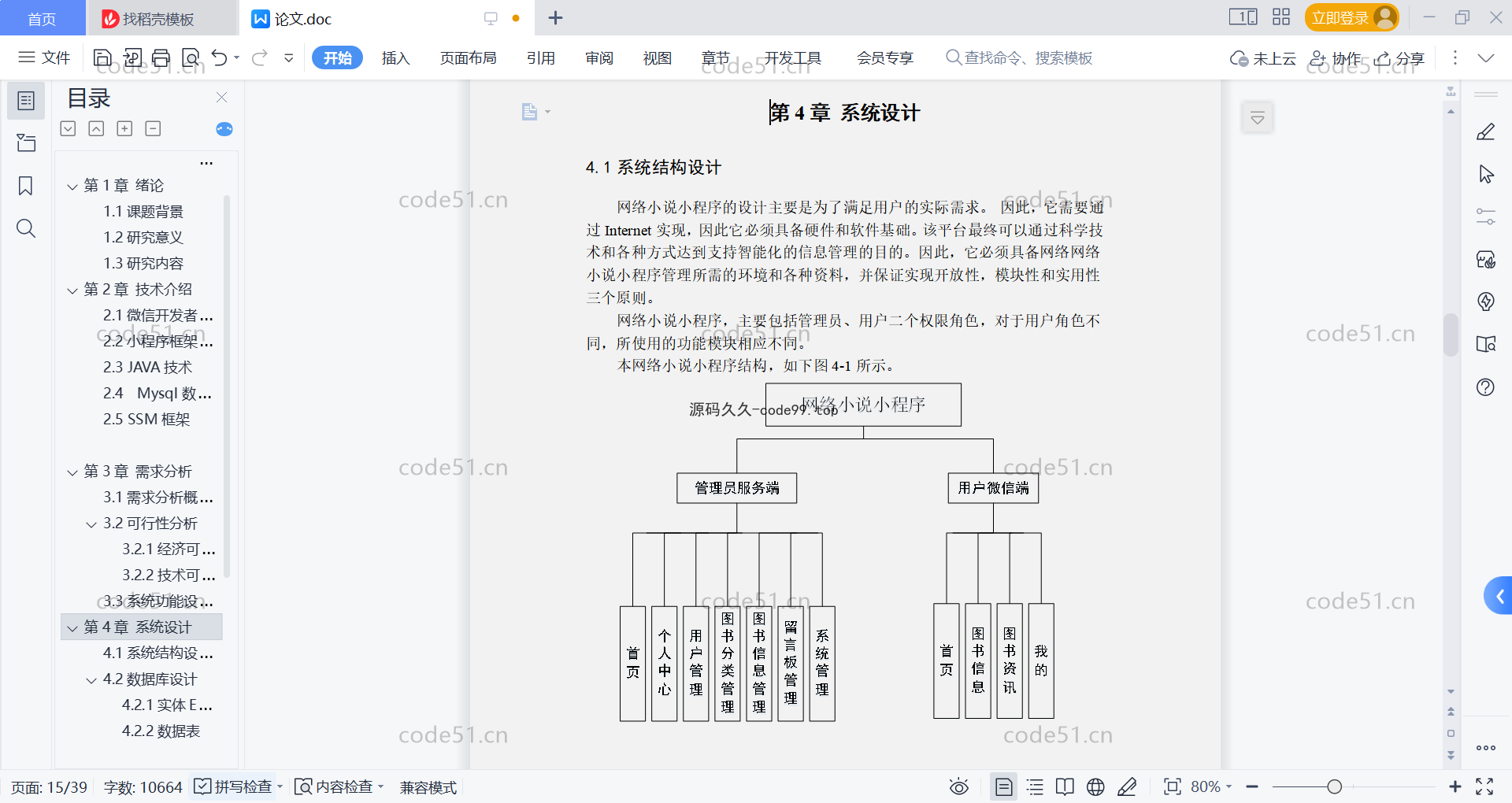Switch to the 引用 ribbon tab
Screen dimensions: 1512x803
point(541,57)
